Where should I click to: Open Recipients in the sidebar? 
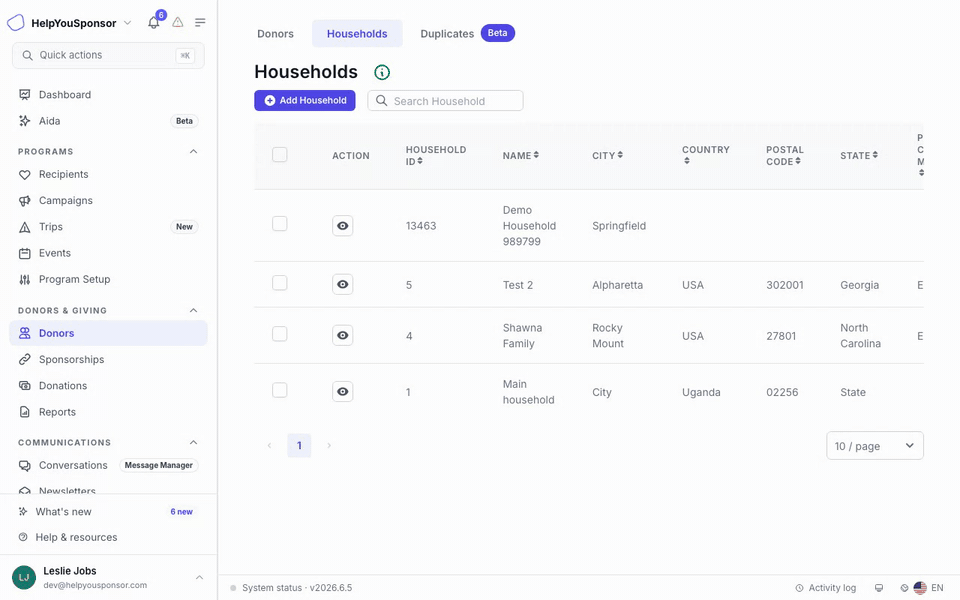108,174
